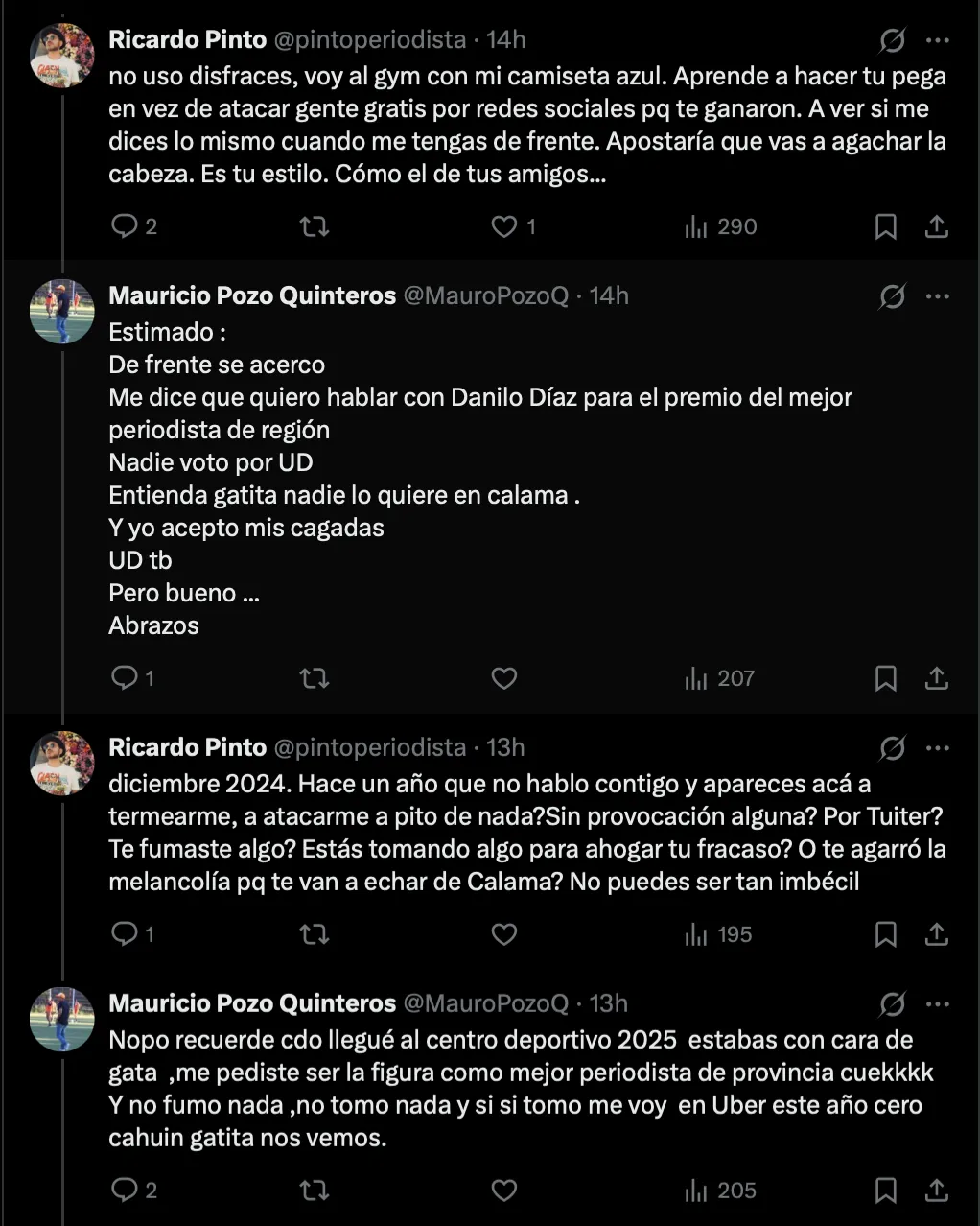The height and width of the screenshot is (1226, 980).
Task: Open 13h timestamp of last tweet
Action: click(x=609, y=1003)
